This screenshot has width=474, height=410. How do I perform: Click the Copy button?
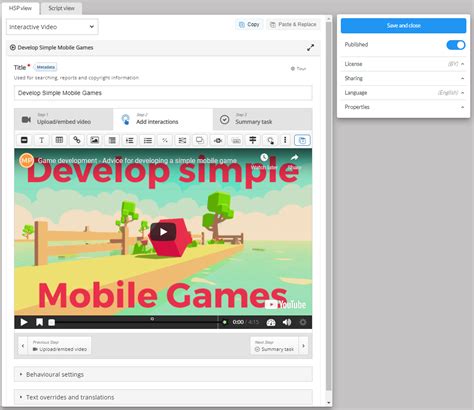[249, 24]
